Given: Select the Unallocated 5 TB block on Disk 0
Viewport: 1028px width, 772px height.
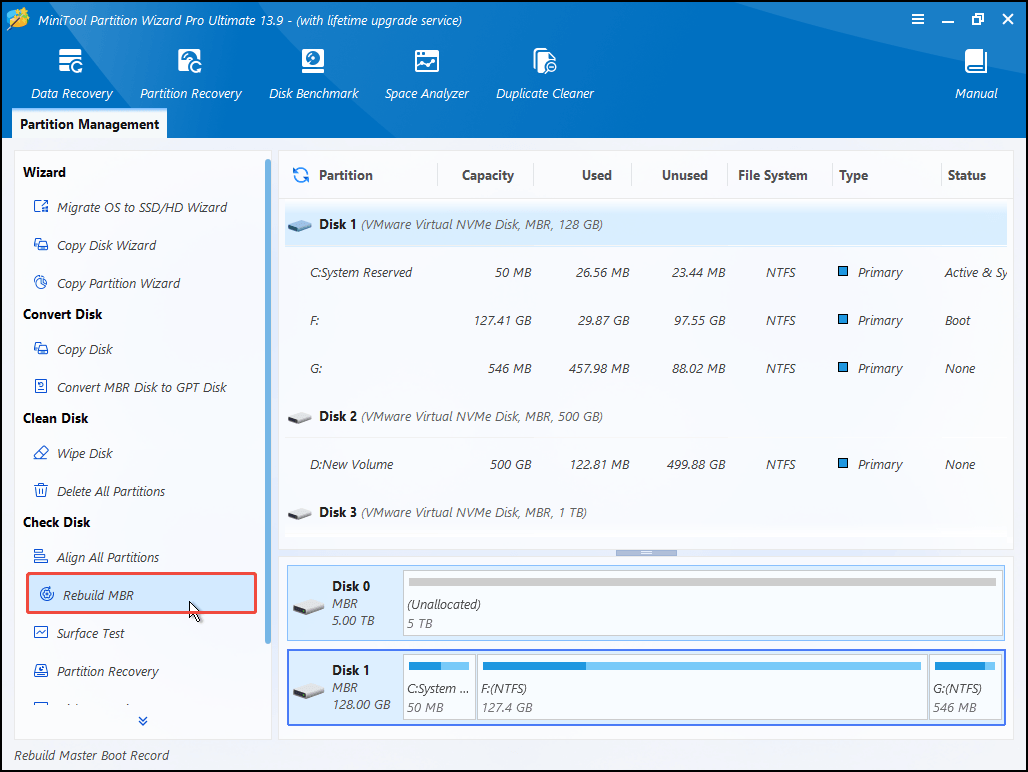Looking at the screenshot, I should (x=703, y=603).
